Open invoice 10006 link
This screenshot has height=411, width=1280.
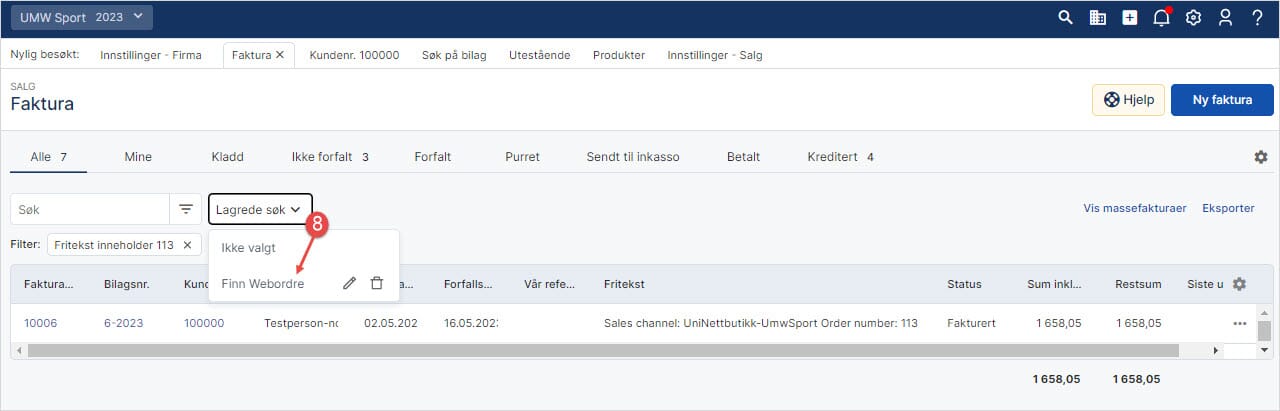[41, 323]
